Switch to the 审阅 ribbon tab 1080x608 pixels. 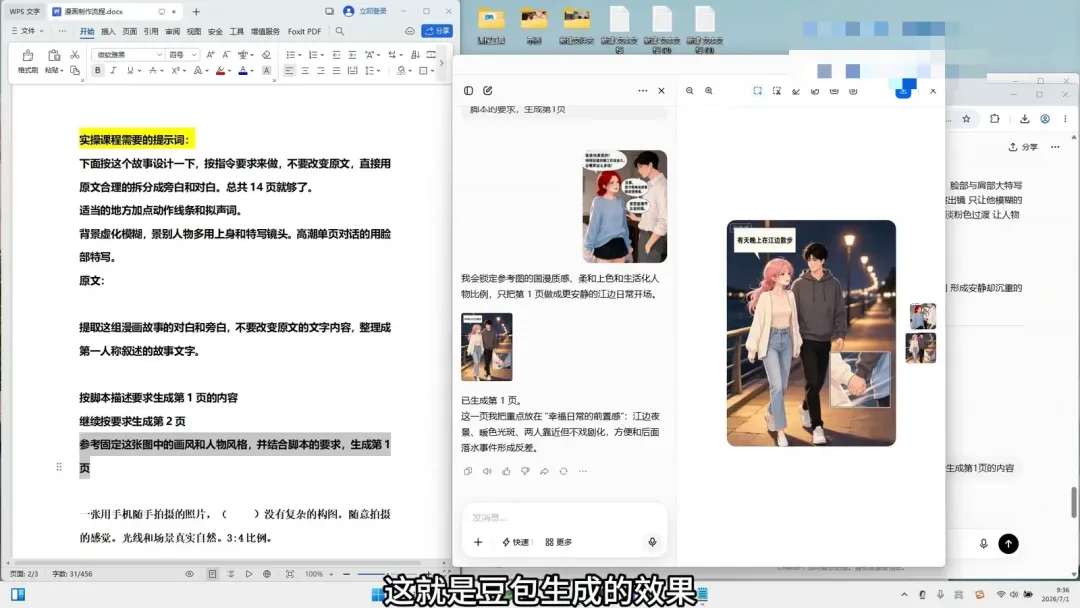coord(172,31)
